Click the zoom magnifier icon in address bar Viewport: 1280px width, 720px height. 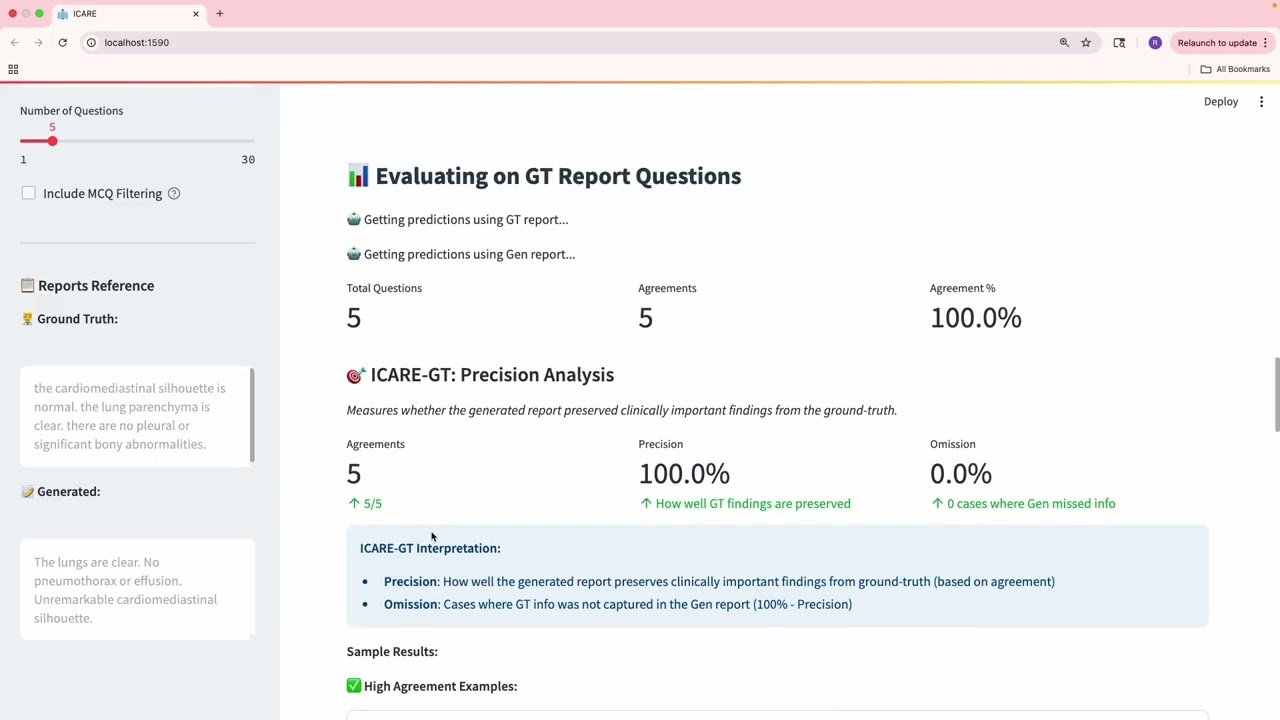click(1064, 43)
